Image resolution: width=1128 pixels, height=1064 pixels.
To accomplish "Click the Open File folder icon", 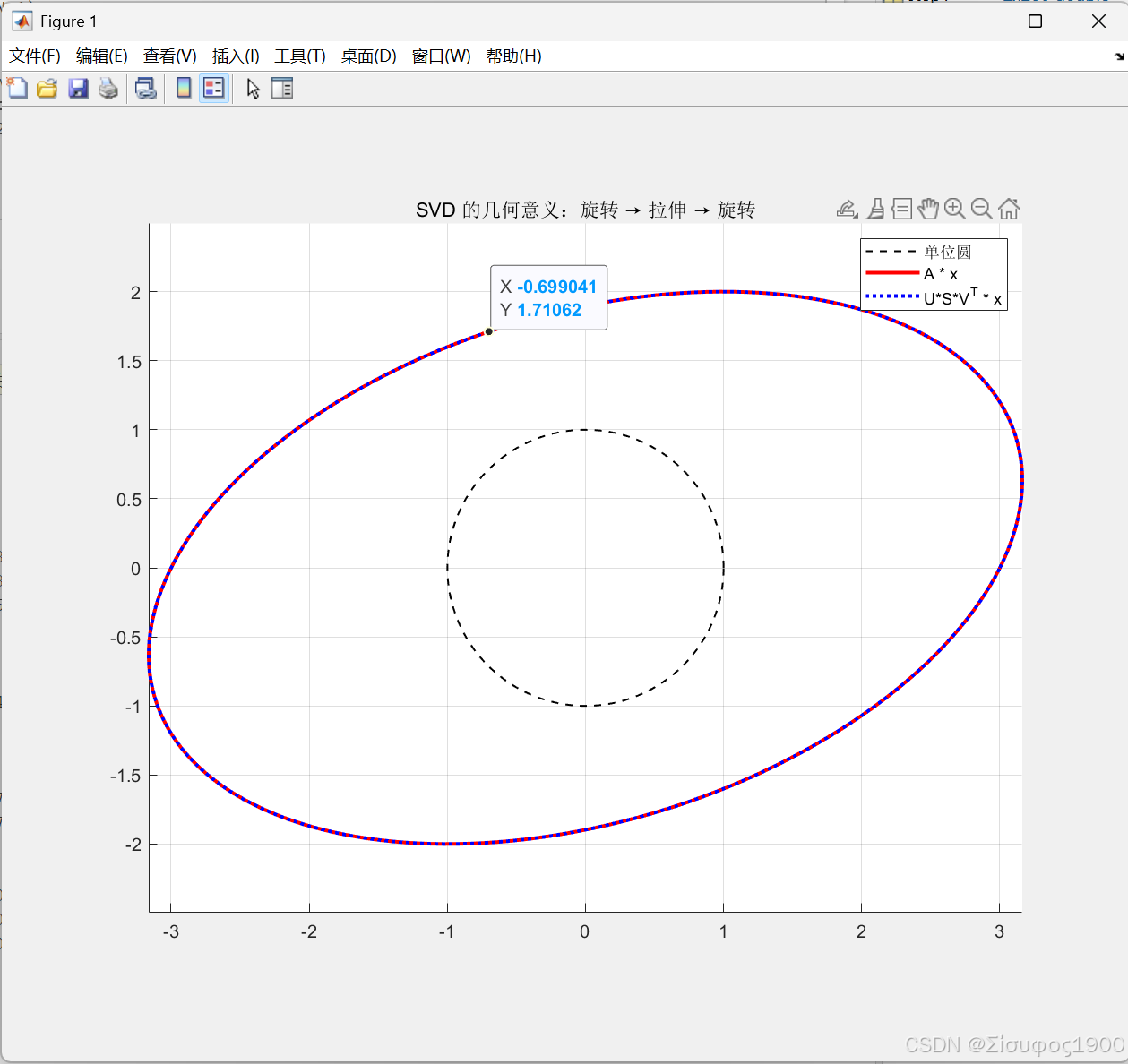I will tap(47, 88).
